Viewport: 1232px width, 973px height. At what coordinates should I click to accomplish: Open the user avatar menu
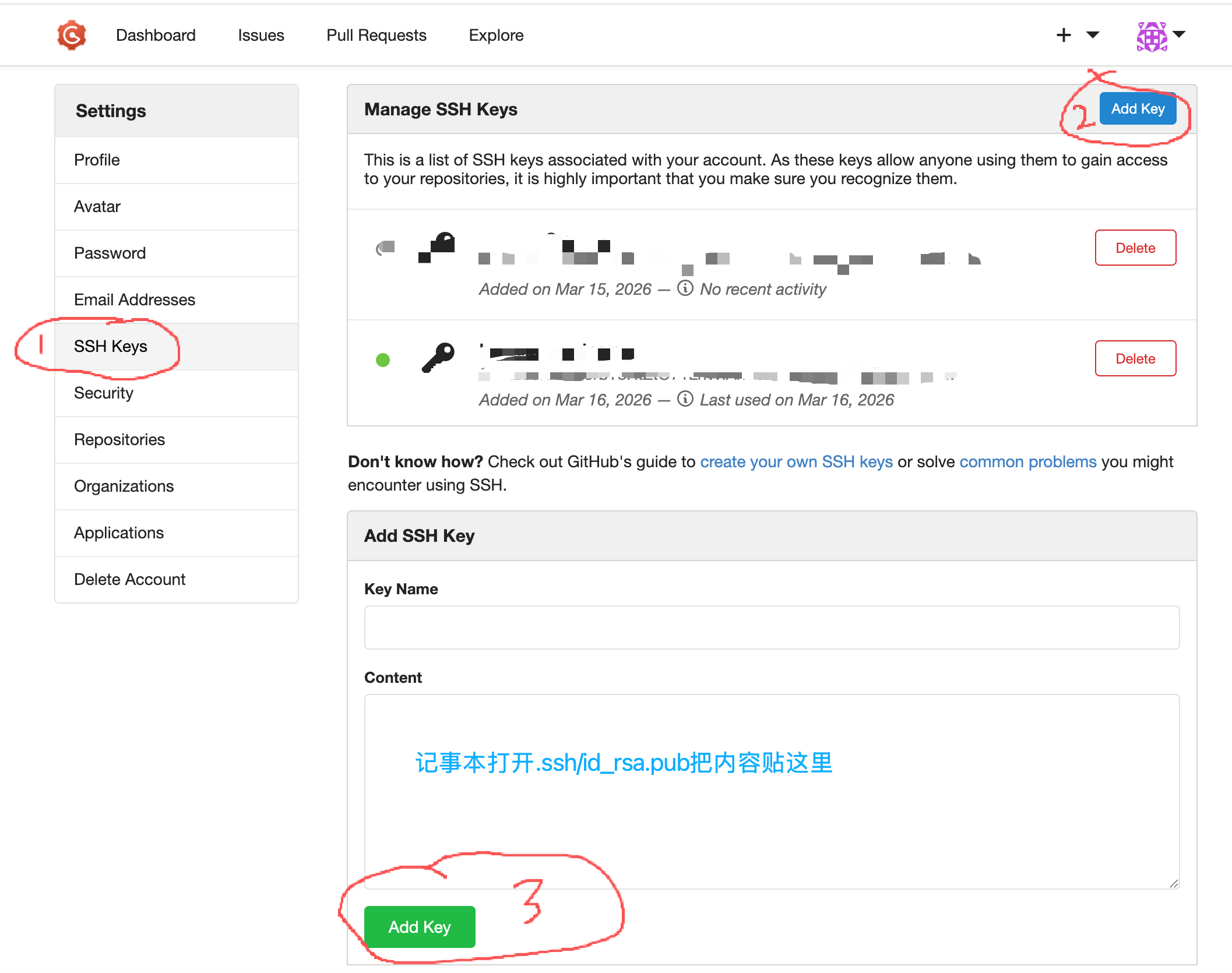1152,36
